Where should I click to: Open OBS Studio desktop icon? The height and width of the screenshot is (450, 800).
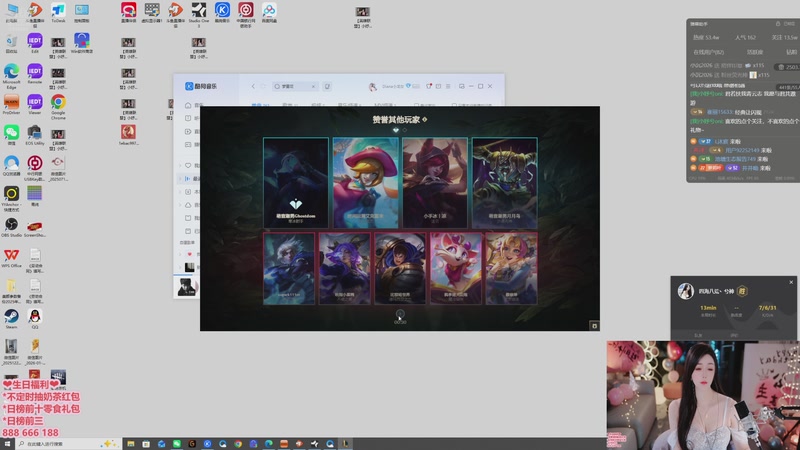[x=11, y=227]
